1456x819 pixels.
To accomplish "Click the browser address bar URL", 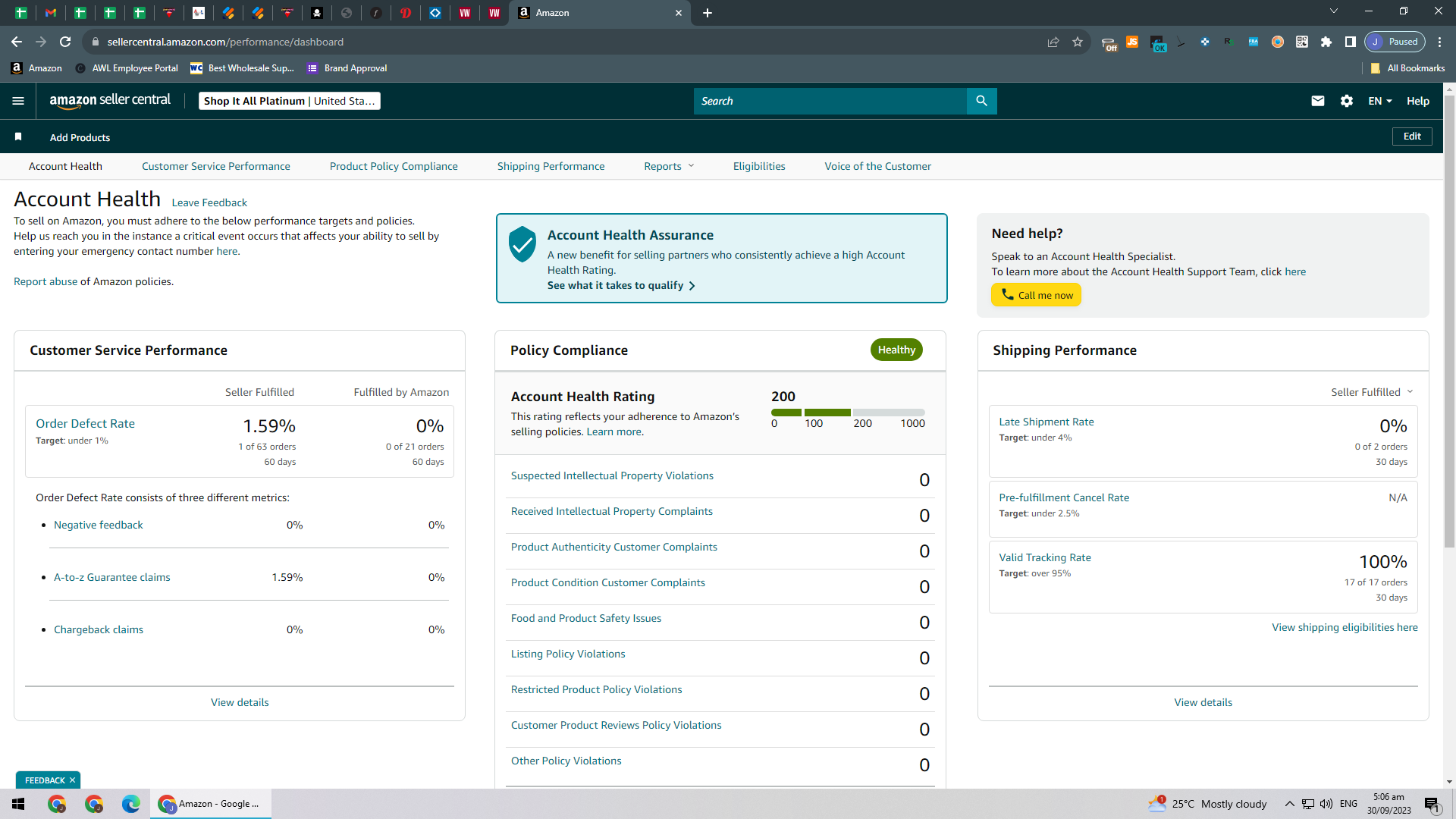I will coord(225,42).
